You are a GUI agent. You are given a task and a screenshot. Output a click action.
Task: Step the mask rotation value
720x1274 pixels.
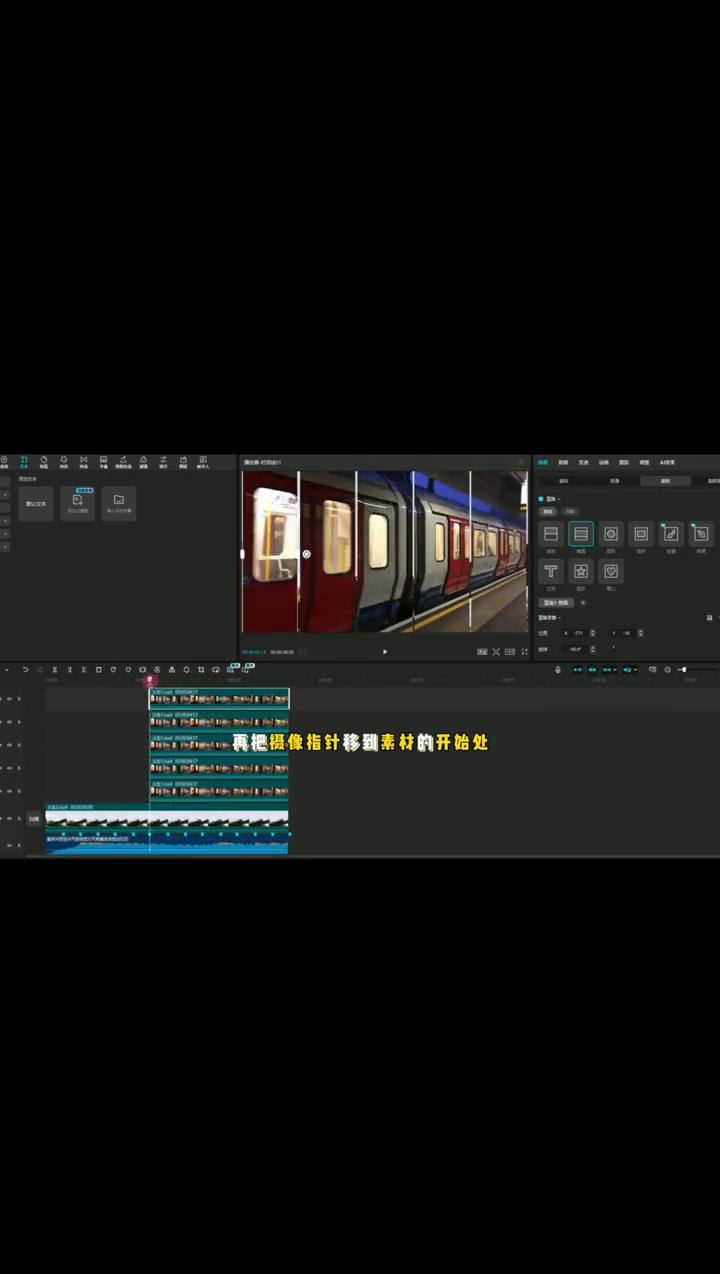click(592, 649)
